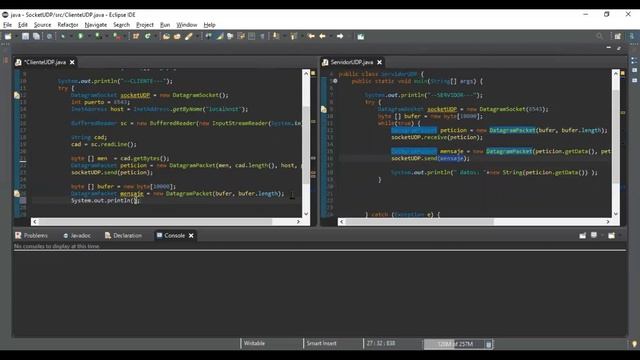Toggle the Pin Console icon
640x360 pixels.
pyautogui.click(x=583, y=236)
